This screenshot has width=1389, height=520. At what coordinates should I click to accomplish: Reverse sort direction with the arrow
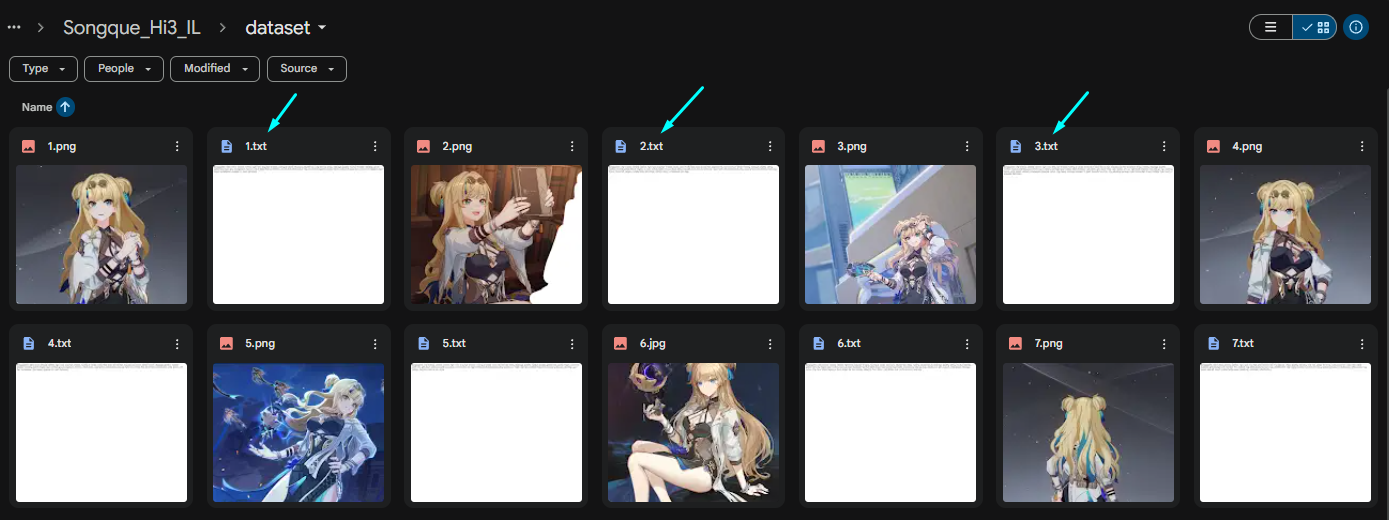point(66,107)
